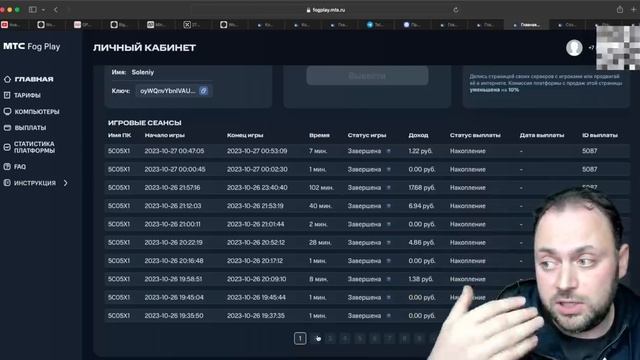Open the Выплаты sidebar section
The height and width of the screenshot is (360, 640).
tap(30, 128)
